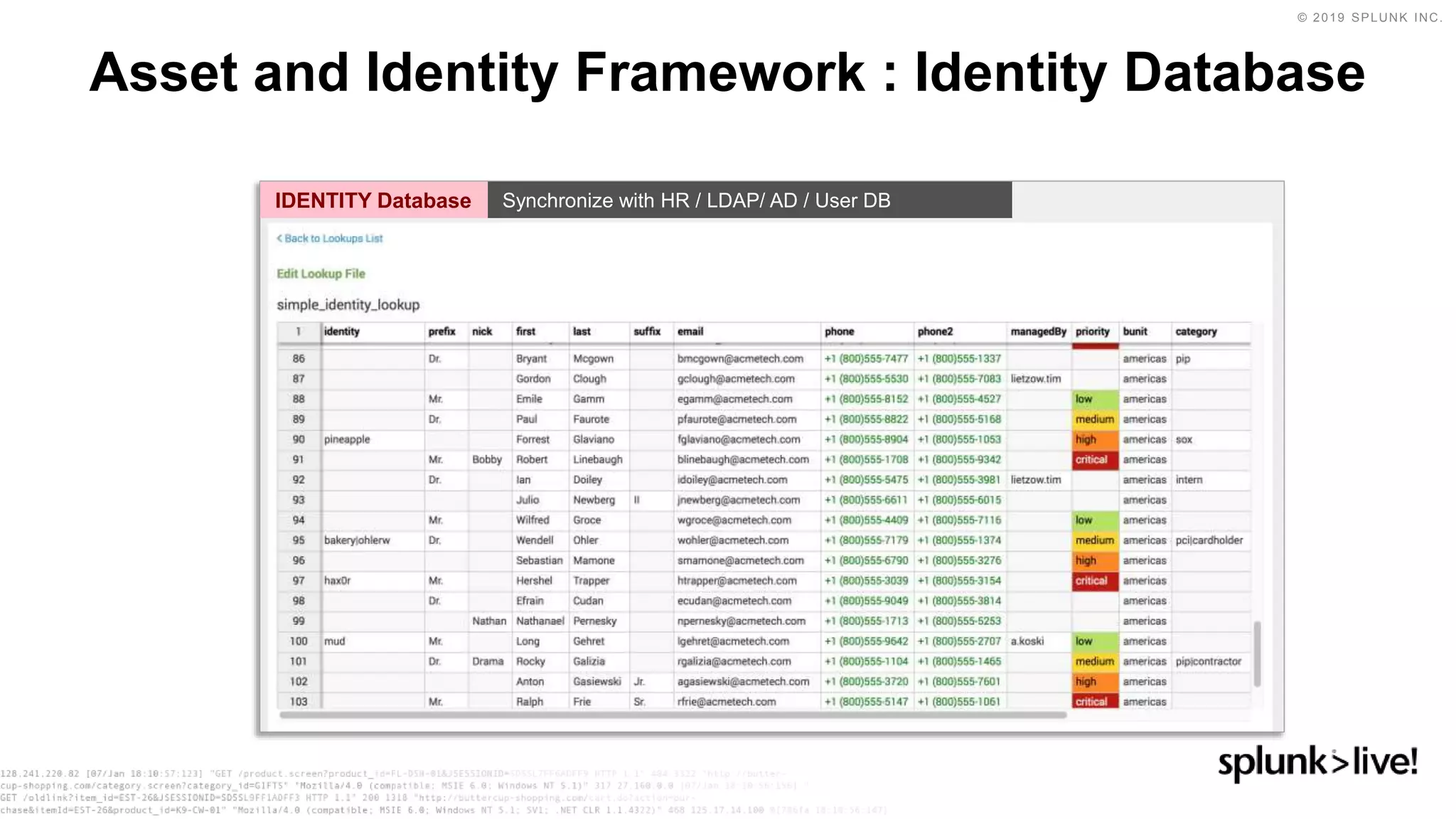Select row number 103
Image resolution: width=1456 pixels, height=819 pixels.
tap(299, 702)
